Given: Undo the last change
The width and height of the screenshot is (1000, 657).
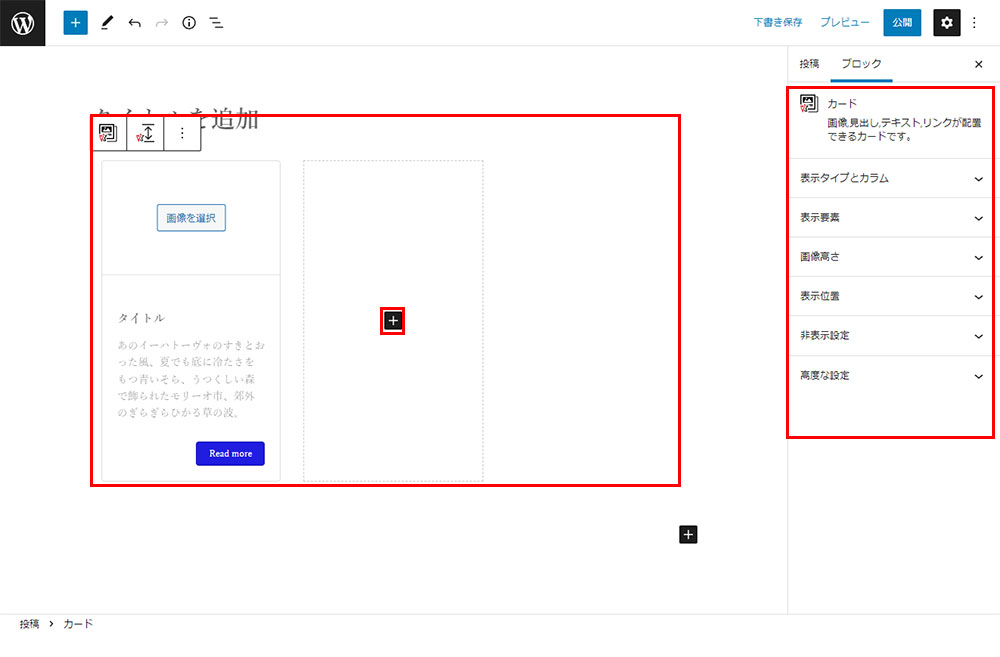Looking at the screenshot, I should coord(134,22).
